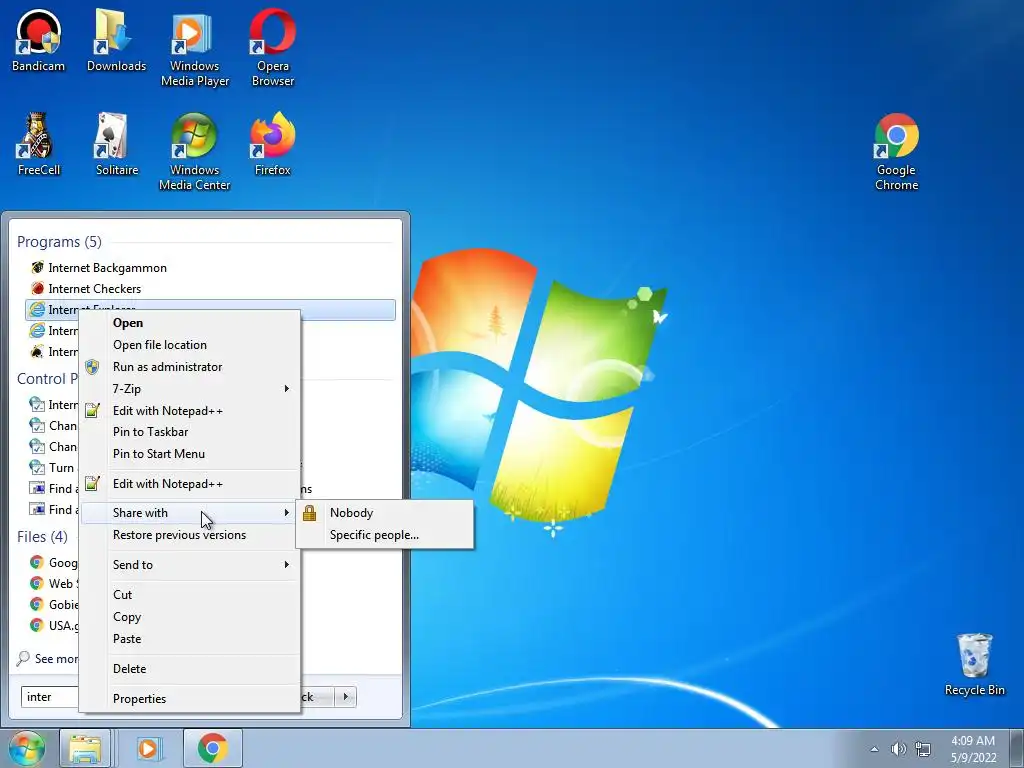Click the Windows Start orb

click(25, 748)
